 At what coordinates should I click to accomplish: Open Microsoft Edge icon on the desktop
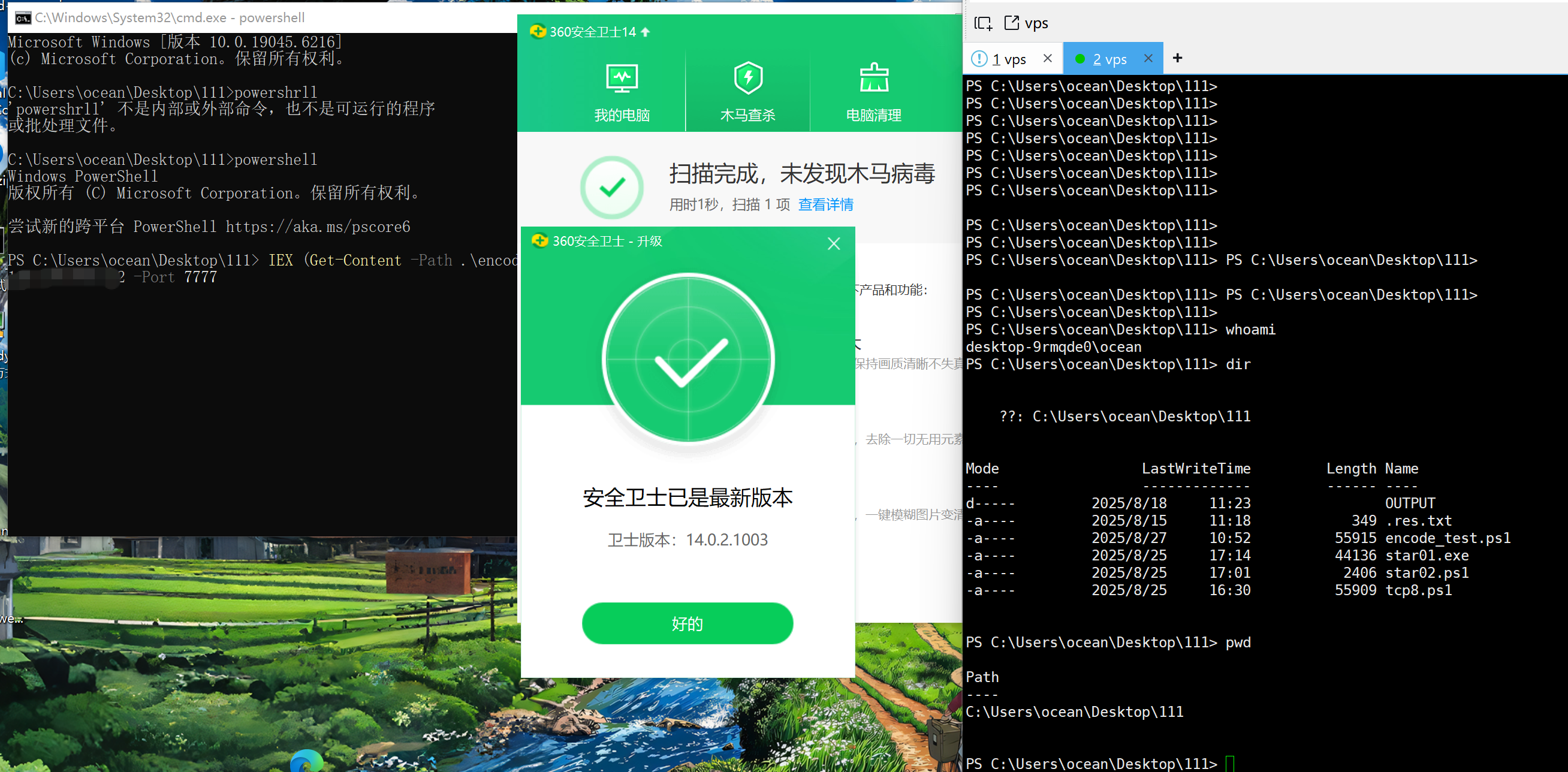tap(306, 762)
